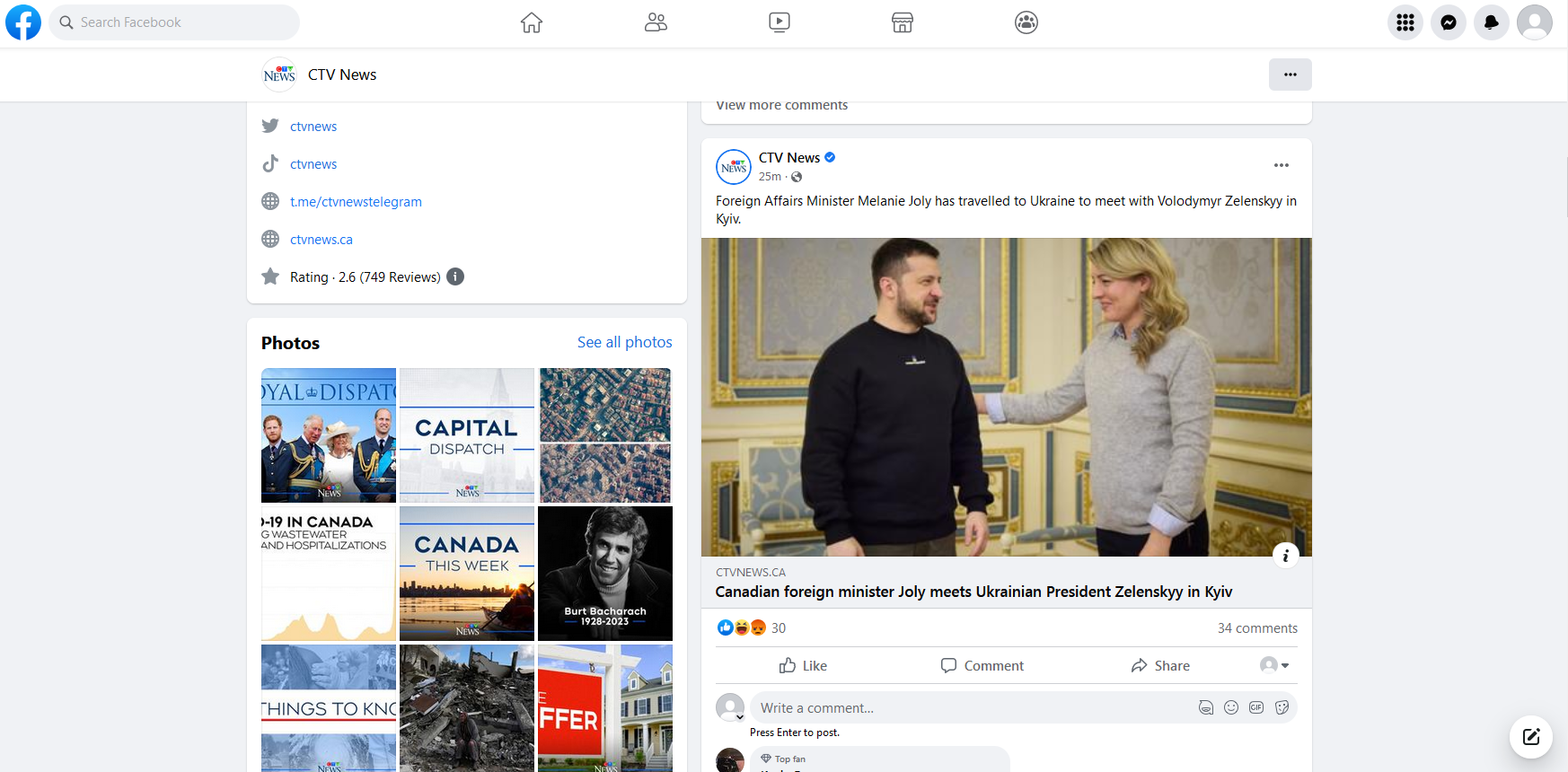Open the emoji picker in comment box

point(1231,707)
